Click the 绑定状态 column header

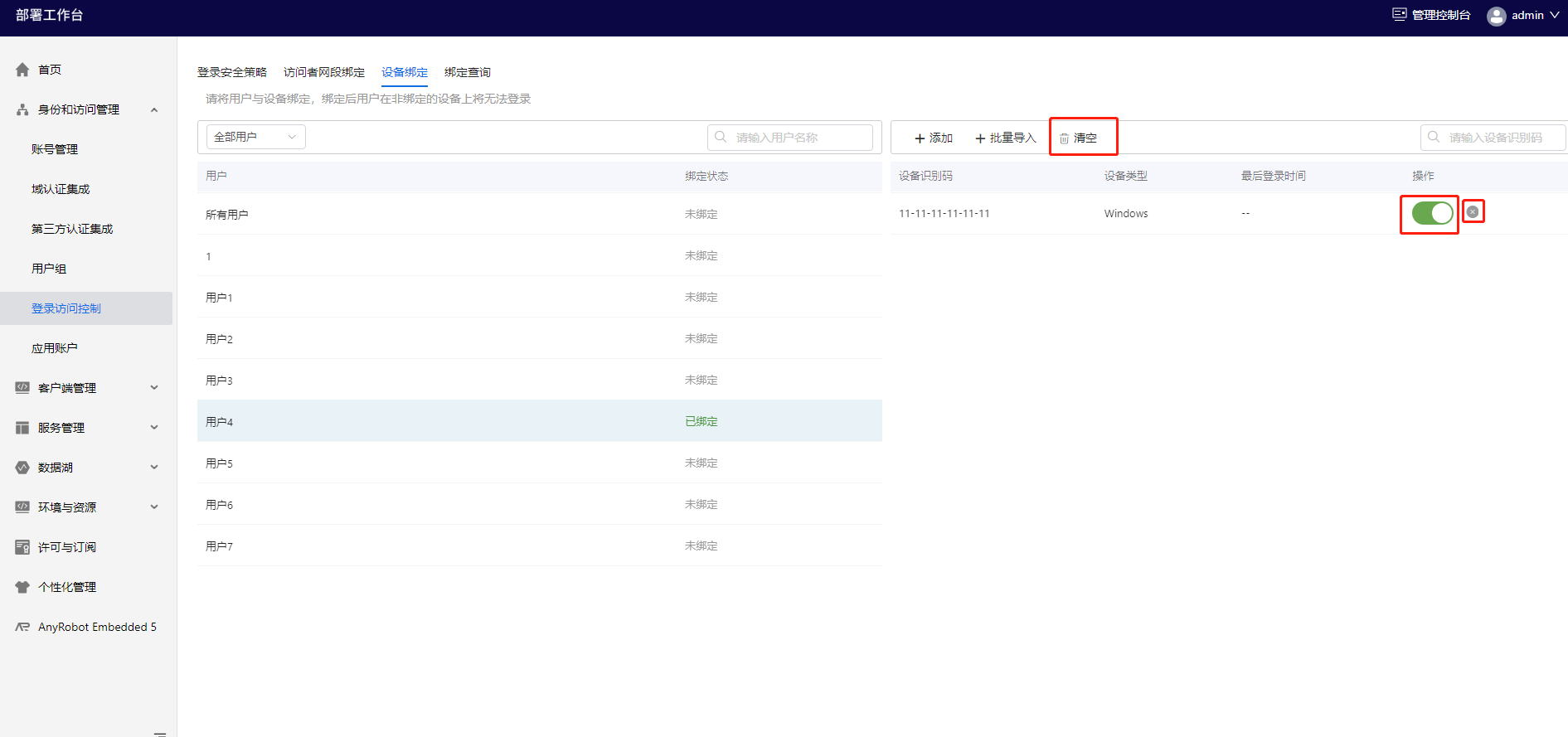(x=706, y=176)
